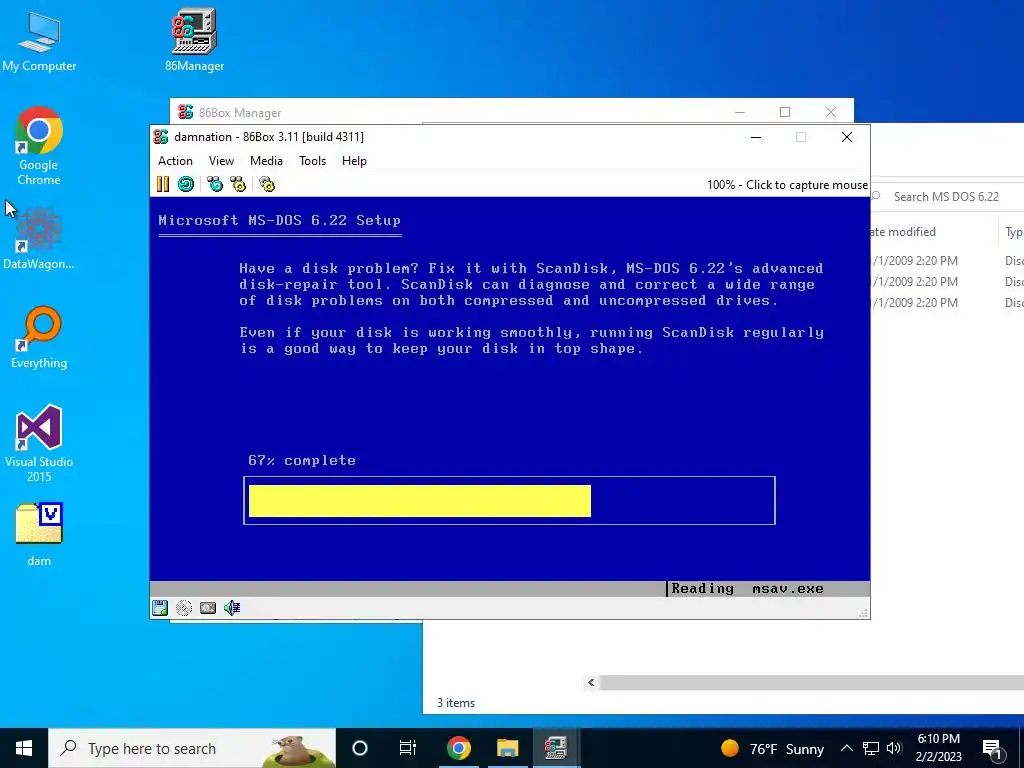Select the 86Manager desktop icon

click(195, 39)
